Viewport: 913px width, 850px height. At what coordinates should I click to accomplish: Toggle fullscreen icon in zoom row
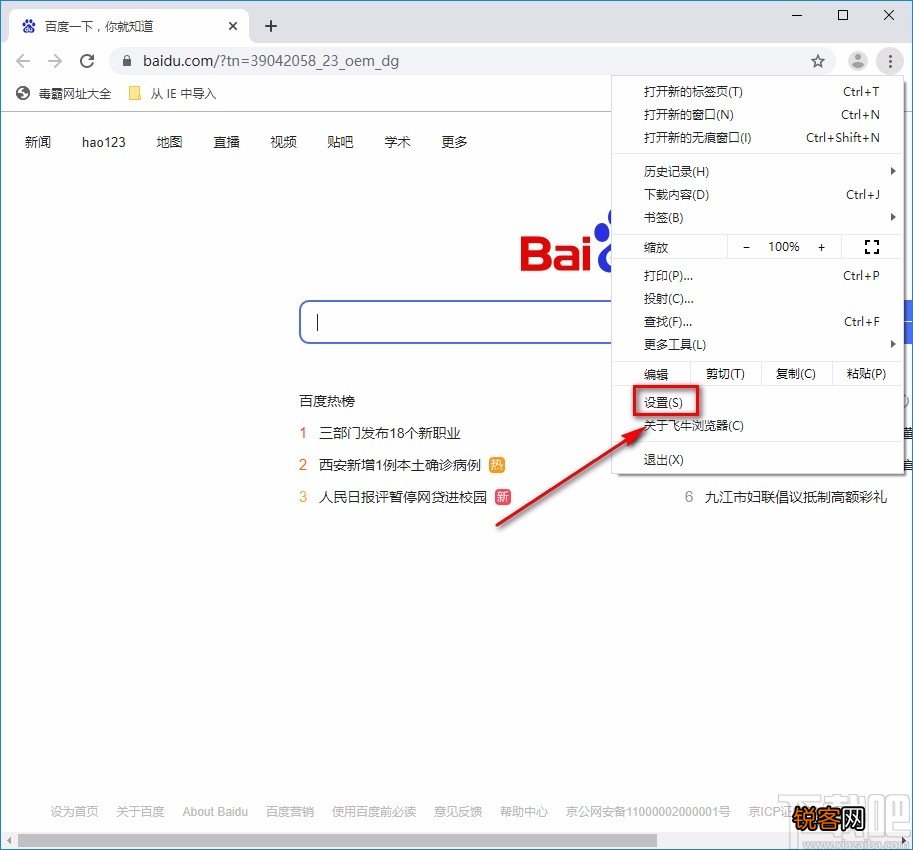pyautogui.click(x=872, y=247)
